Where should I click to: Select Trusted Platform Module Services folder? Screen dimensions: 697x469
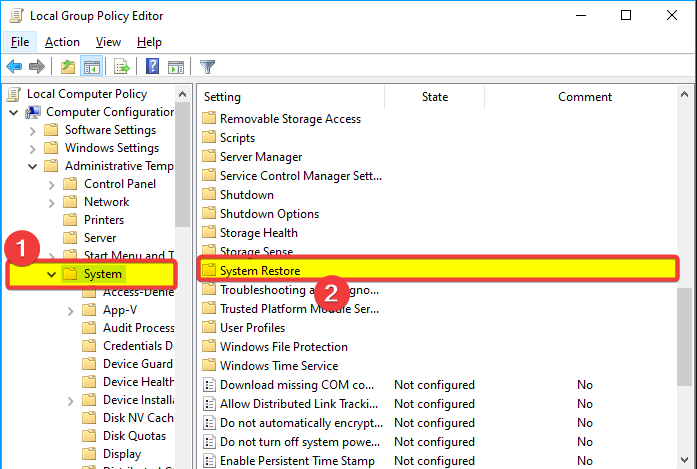pyautogui.click(x=300, y=309)
